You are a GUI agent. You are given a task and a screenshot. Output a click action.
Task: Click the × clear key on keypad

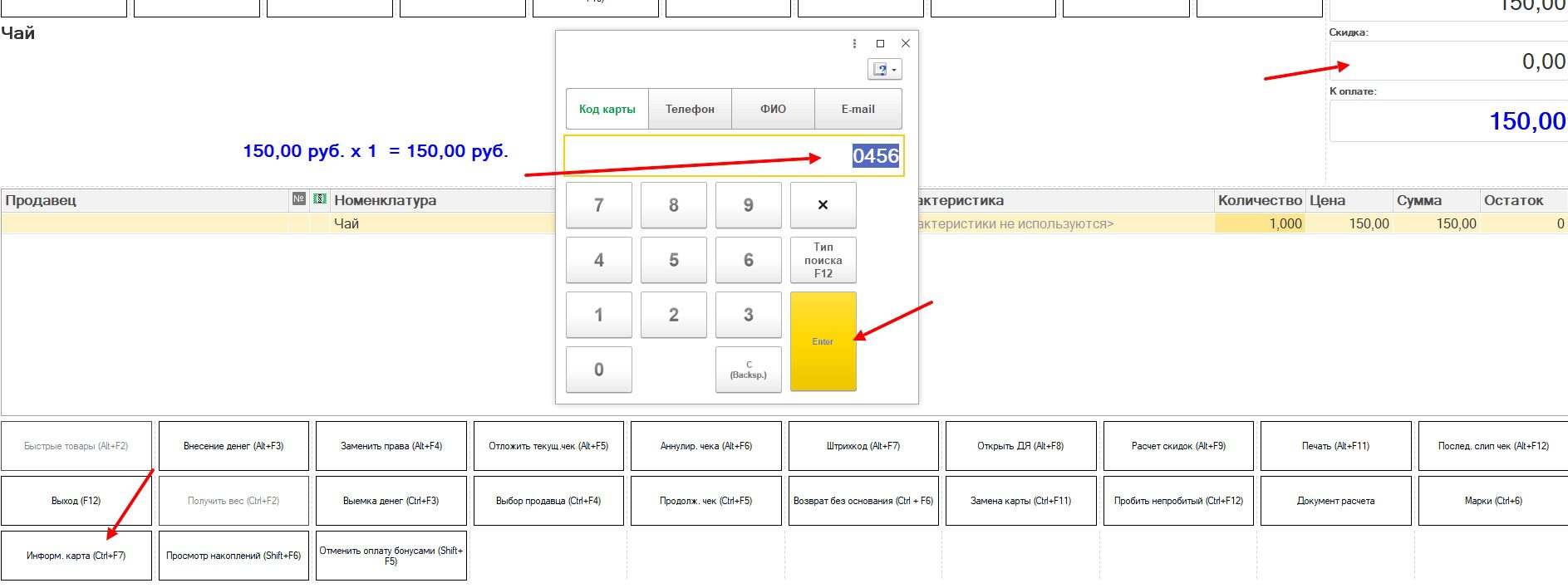point(823,205)
